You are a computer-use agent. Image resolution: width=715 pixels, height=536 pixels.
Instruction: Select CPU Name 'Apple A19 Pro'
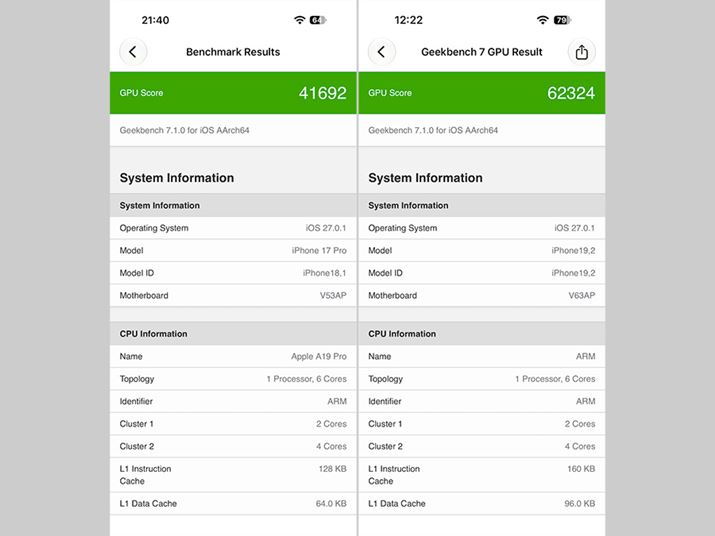(x=319, y=356)
